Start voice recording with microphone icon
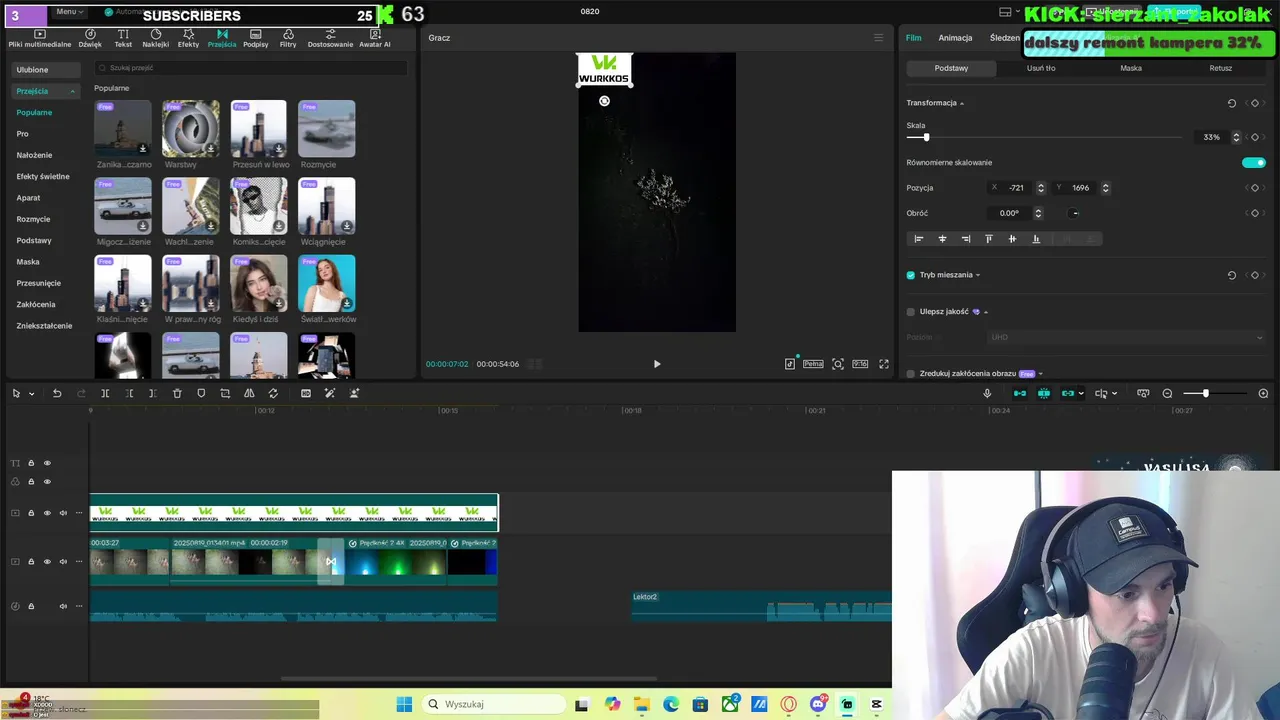The width and height of the screenshot is (1280, 720). tap(987, 393)
